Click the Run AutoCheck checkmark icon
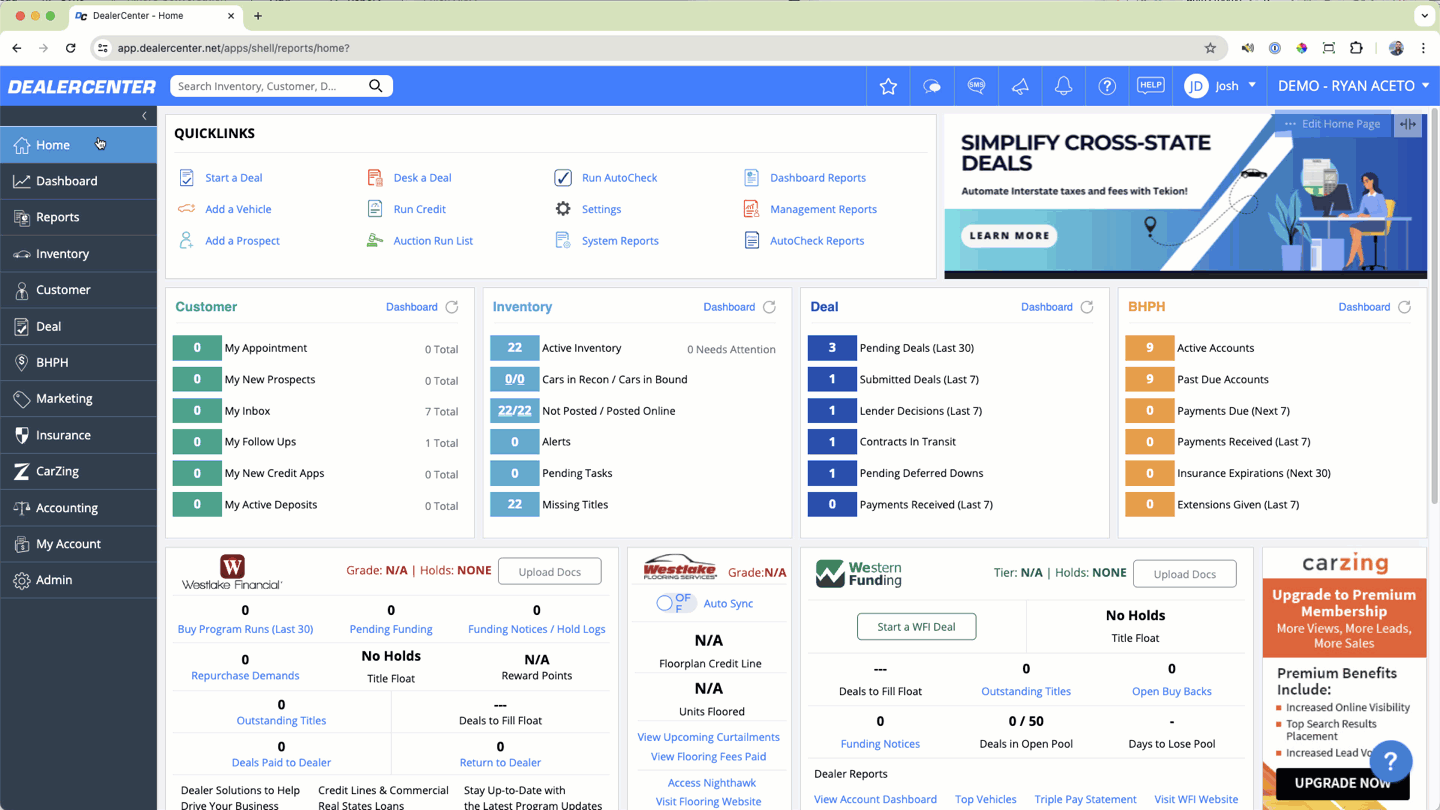1440x810 pixels. pos(563,177)
